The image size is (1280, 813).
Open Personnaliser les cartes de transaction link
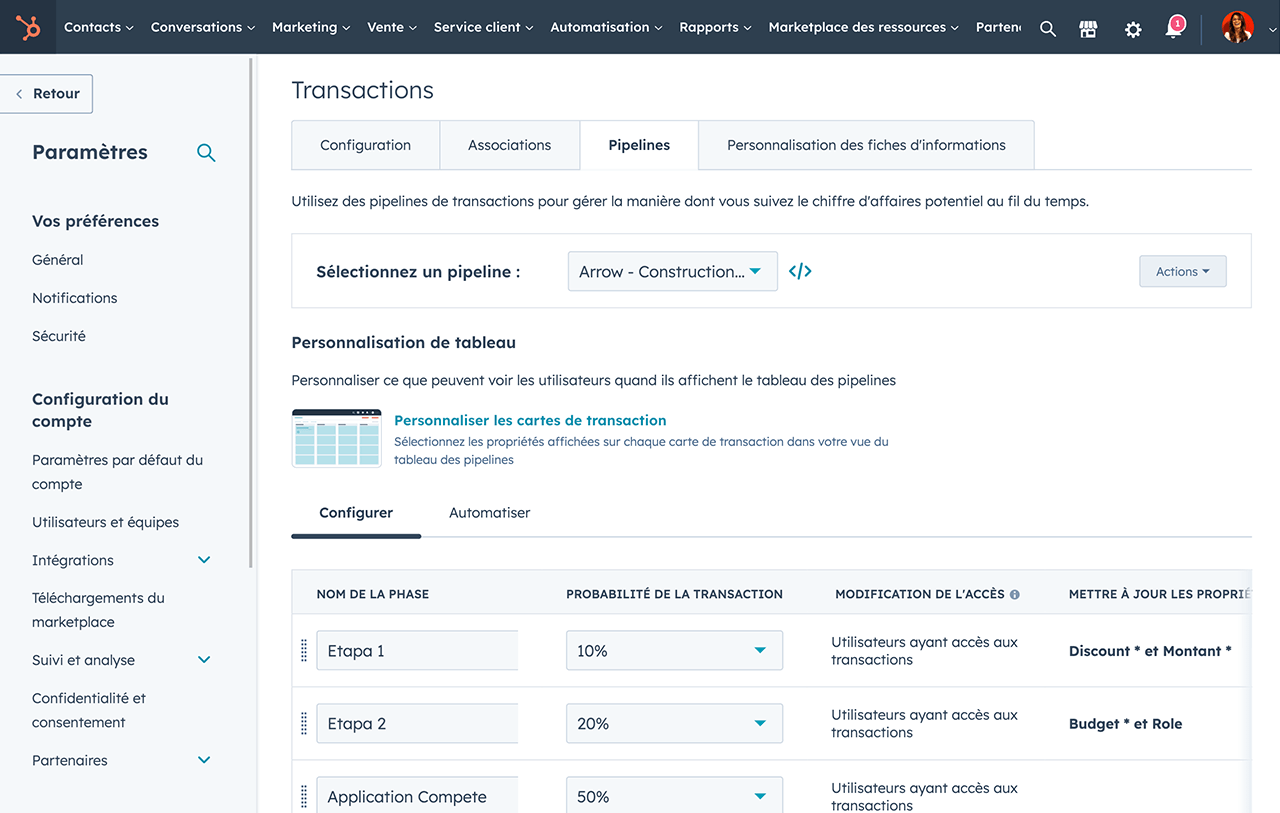530,421
